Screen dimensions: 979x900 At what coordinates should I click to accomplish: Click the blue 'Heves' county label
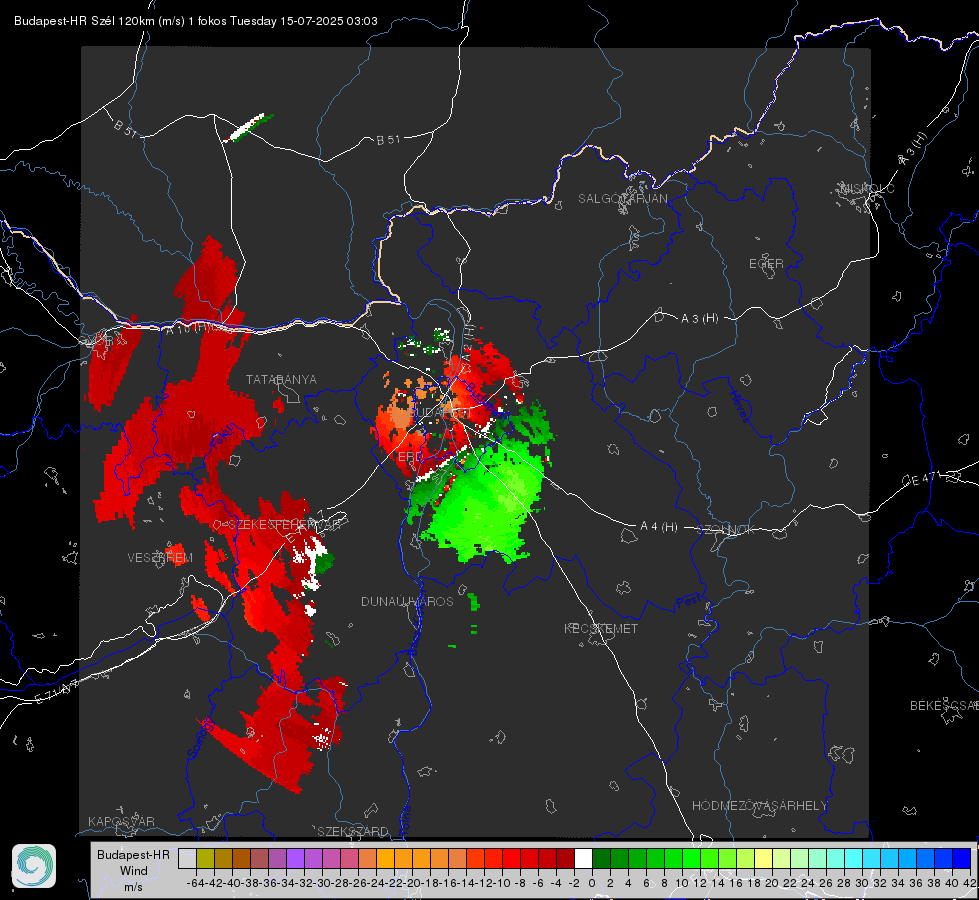coord(739,406)
